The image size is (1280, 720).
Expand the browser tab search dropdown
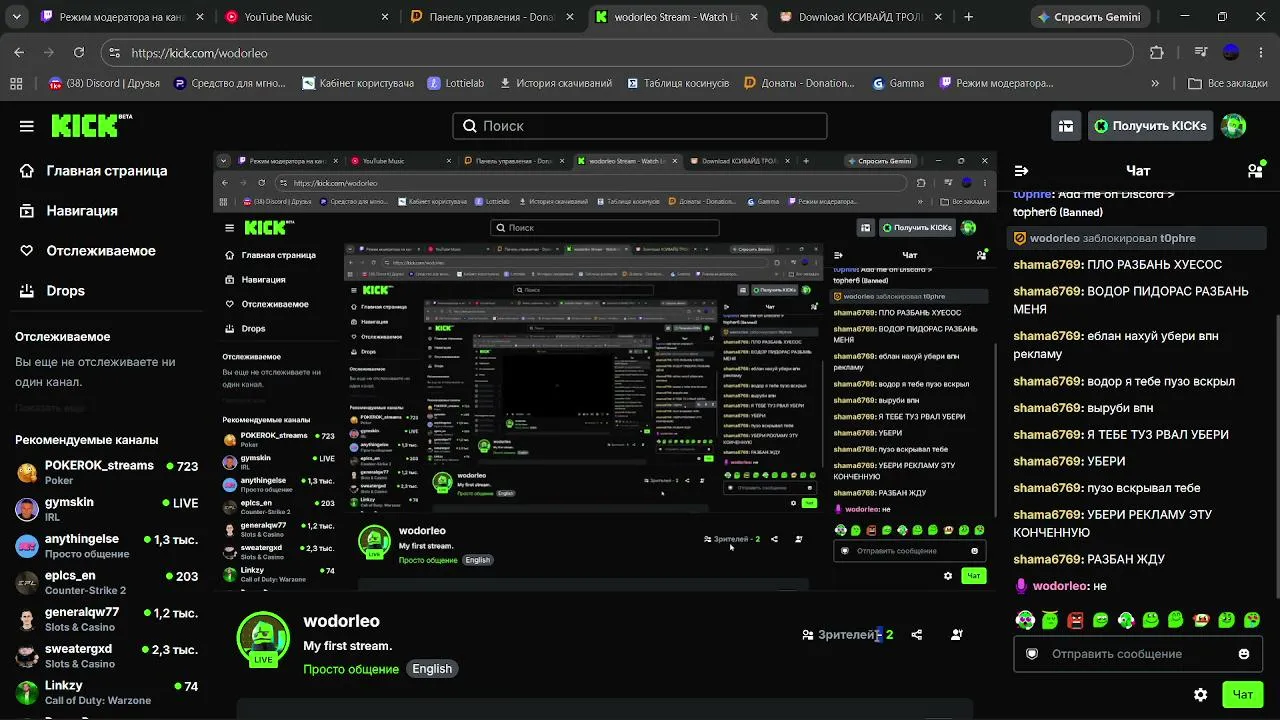click(17, 17)
